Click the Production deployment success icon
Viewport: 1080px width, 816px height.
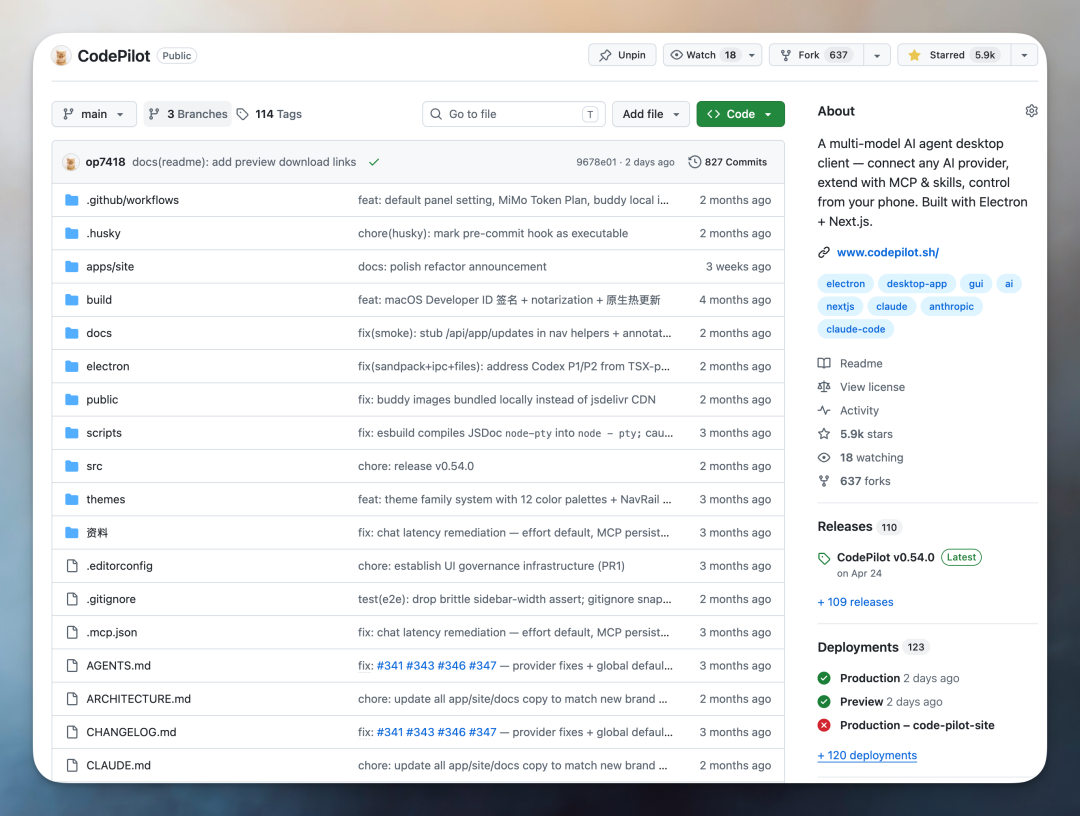[824, 678]
